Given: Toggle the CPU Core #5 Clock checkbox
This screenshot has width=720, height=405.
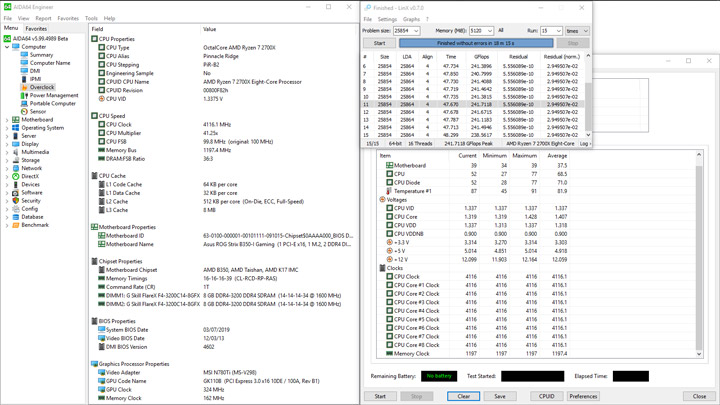Looking at the screenshot, I should point(389,319).
